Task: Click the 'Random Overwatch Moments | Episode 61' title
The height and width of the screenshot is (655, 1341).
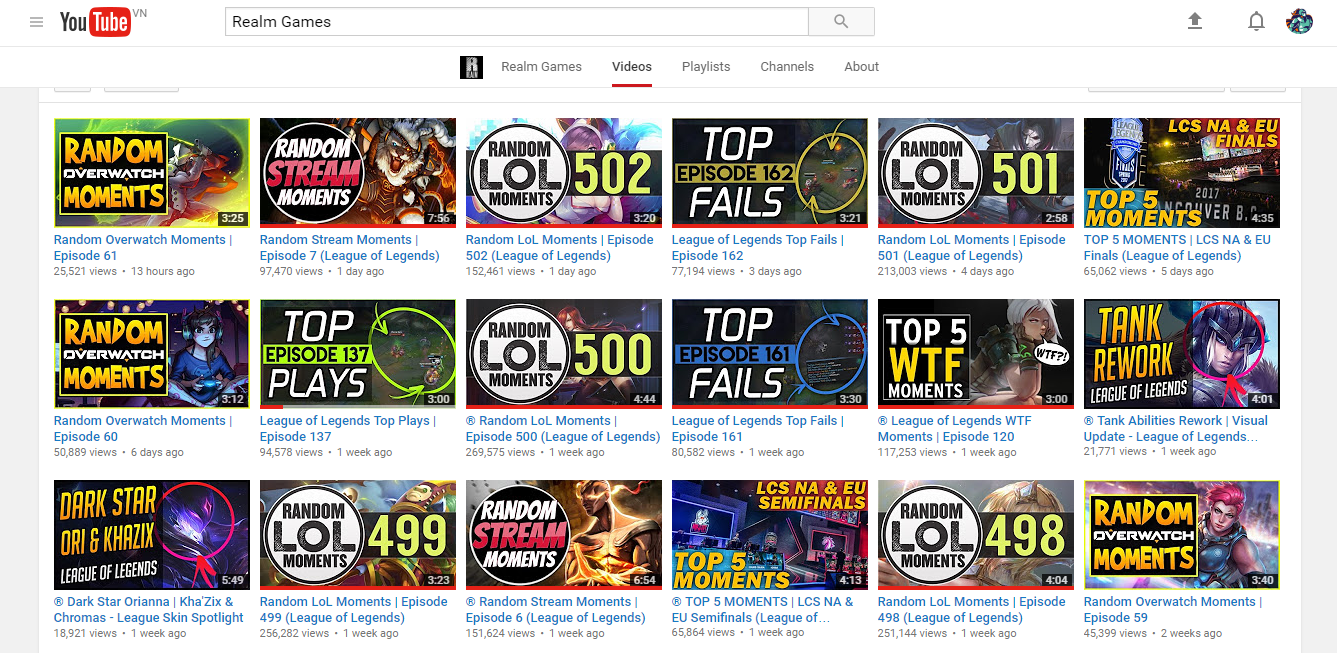Action: click(143, 248)
